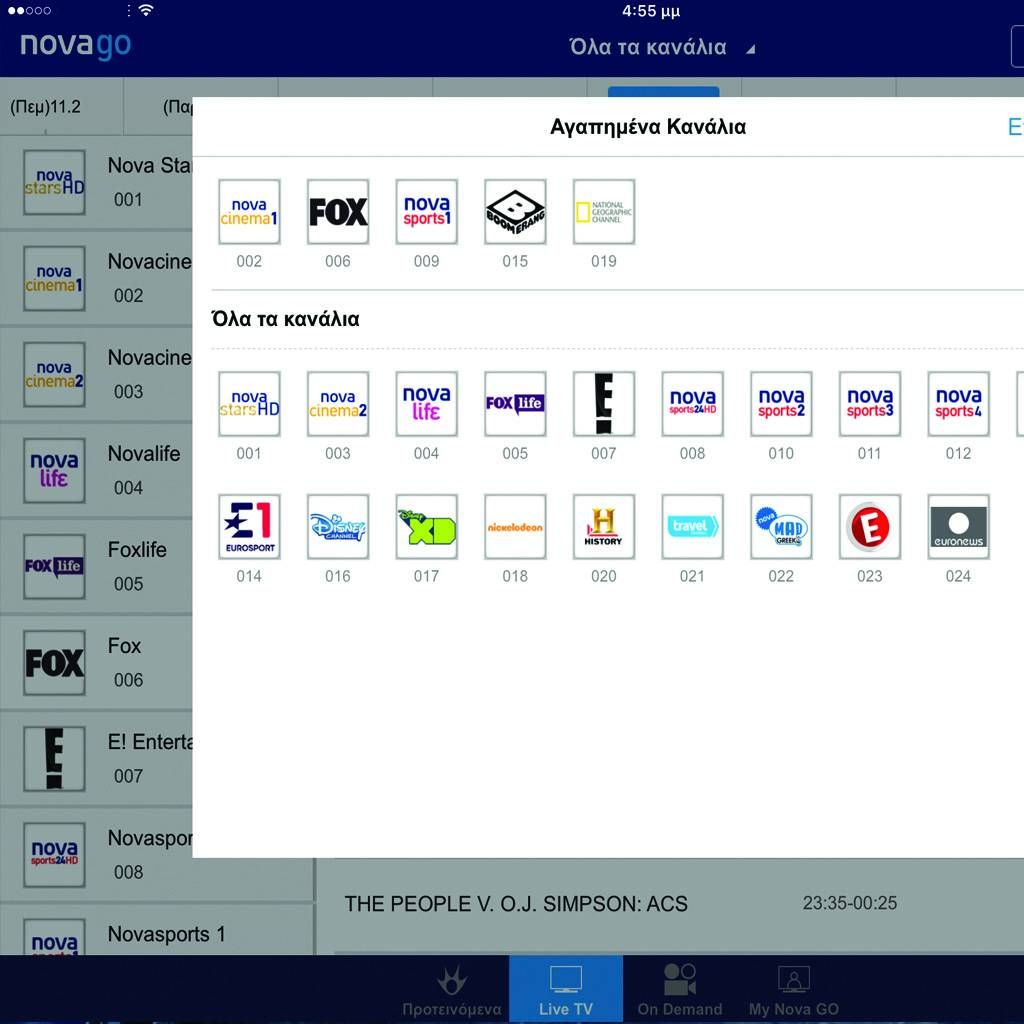
Task: Tap the Disney Channel icon
Action: coord(338,527)
